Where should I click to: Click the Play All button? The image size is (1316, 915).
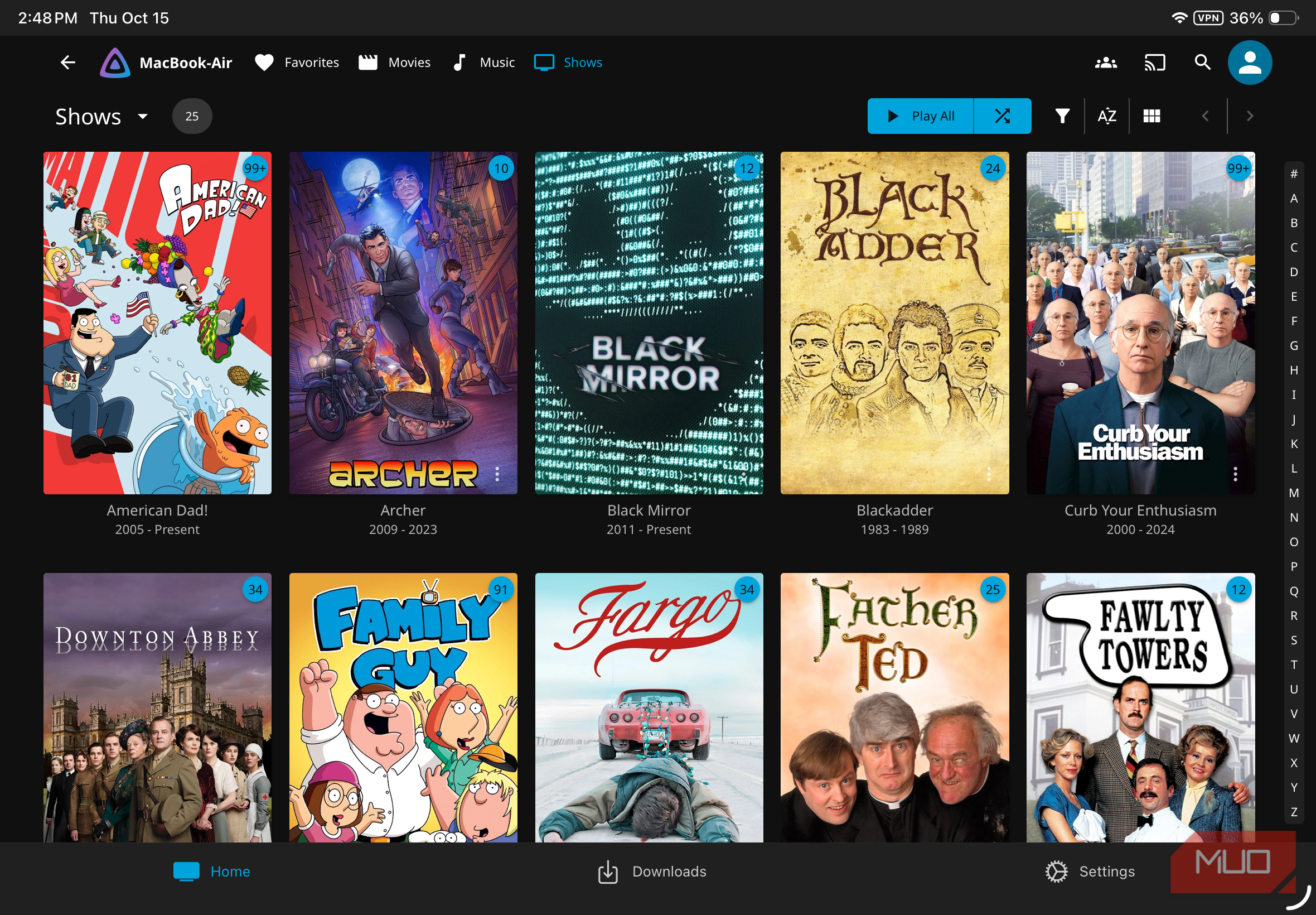[920, 117]
